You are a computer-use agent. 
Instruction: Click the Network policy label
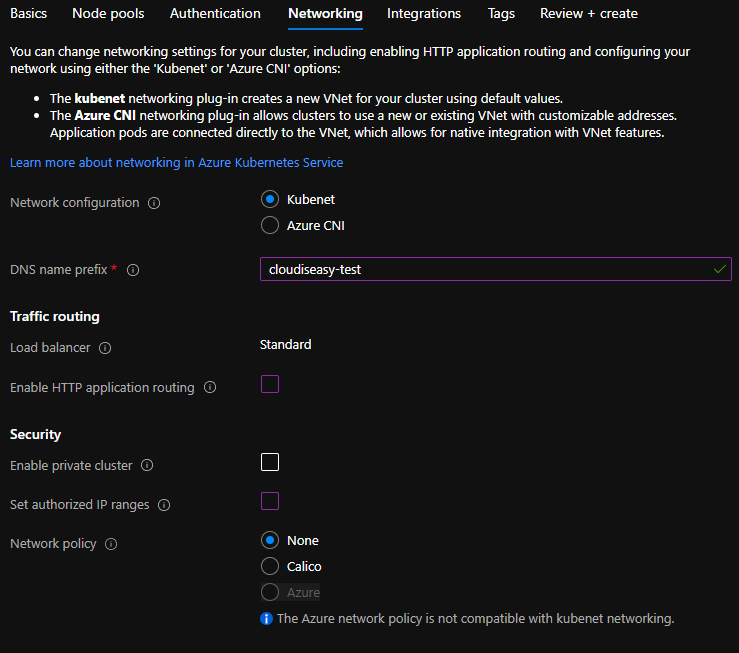tap(53, 544)
